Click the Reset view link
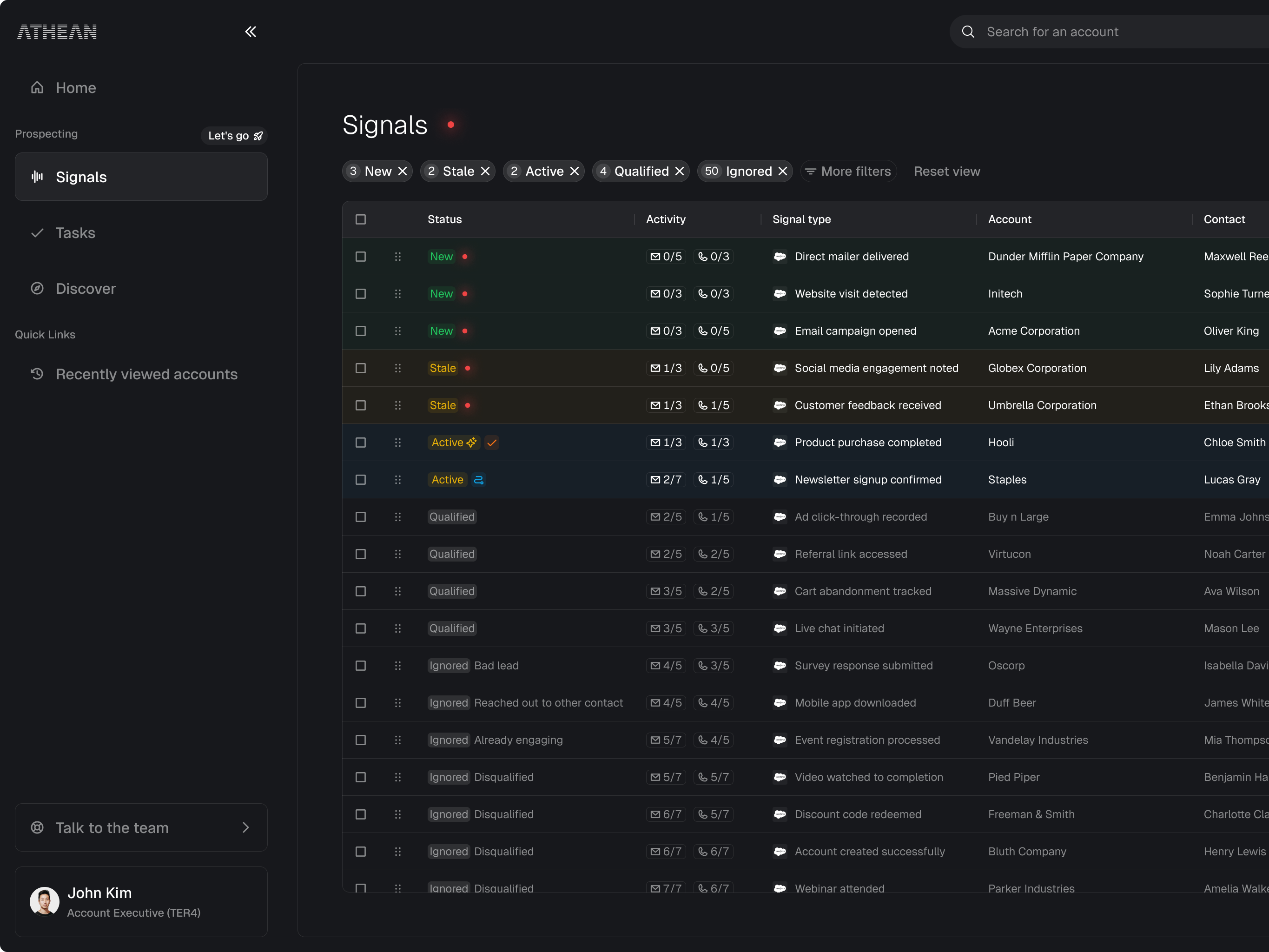The image size is (1269, 952). pyautogui.click(x=946, y=172)
